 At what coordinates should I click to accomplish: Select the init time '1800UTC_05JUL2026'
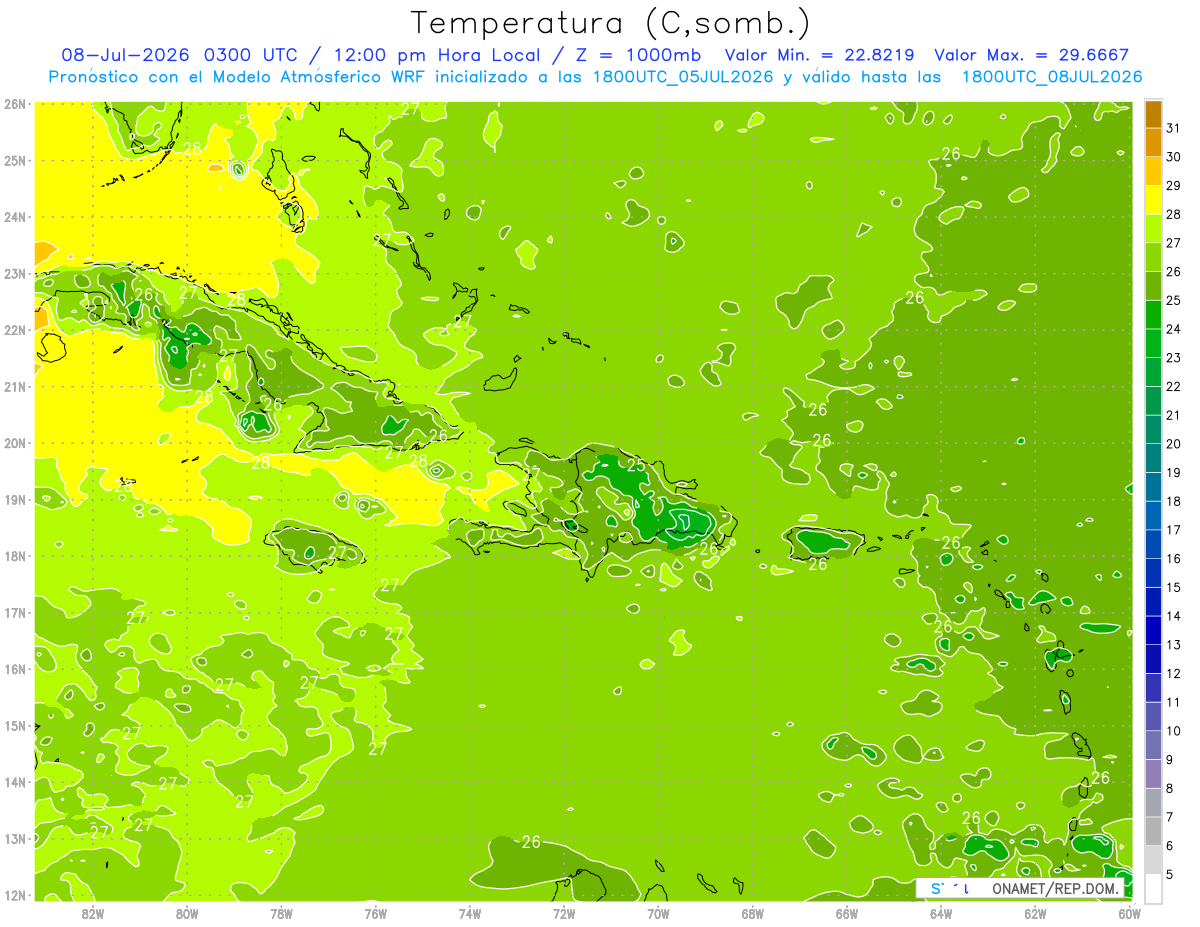683,77
